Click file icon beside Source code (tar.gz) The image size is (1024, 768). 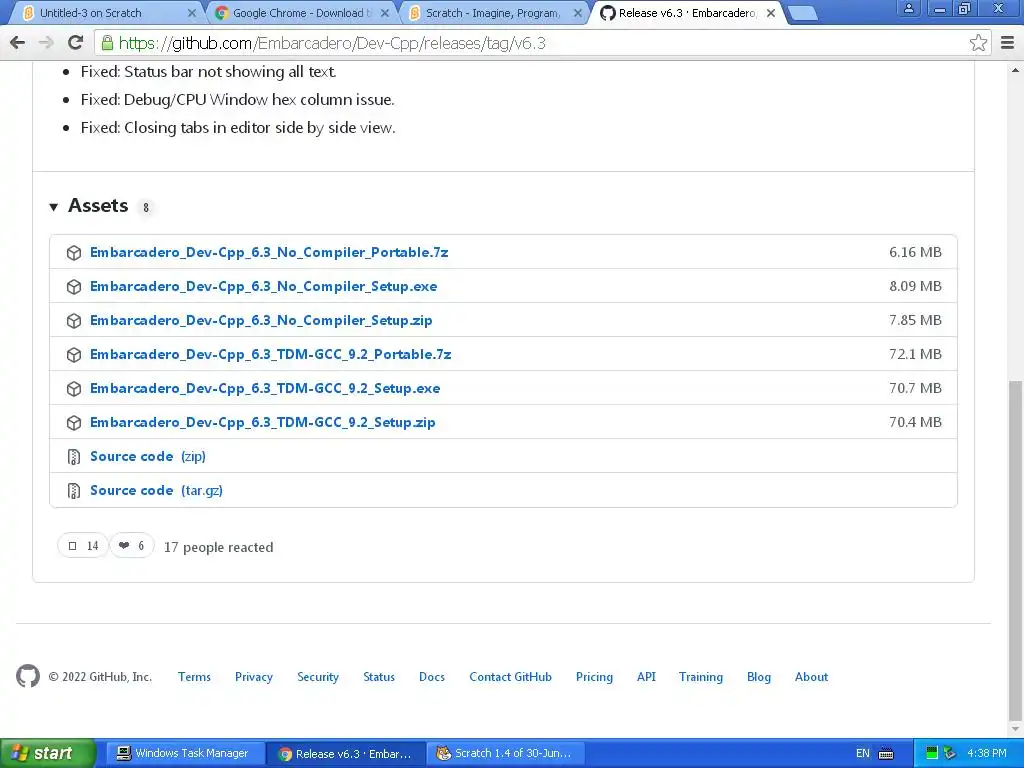pyautogui.click(x=74, y=490)
